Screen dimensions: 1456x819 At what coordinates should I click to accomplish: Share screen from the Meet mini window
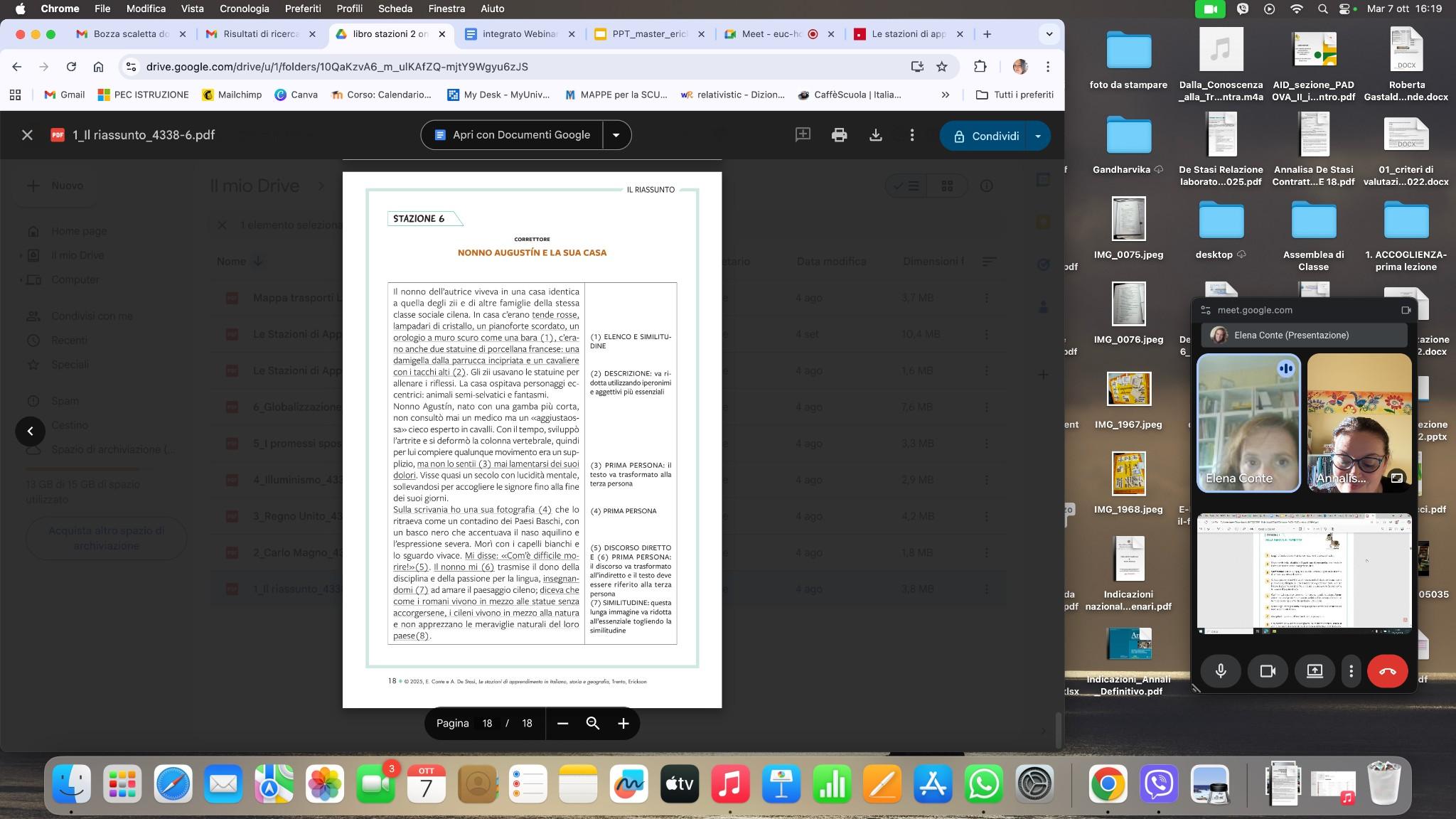1315,671
